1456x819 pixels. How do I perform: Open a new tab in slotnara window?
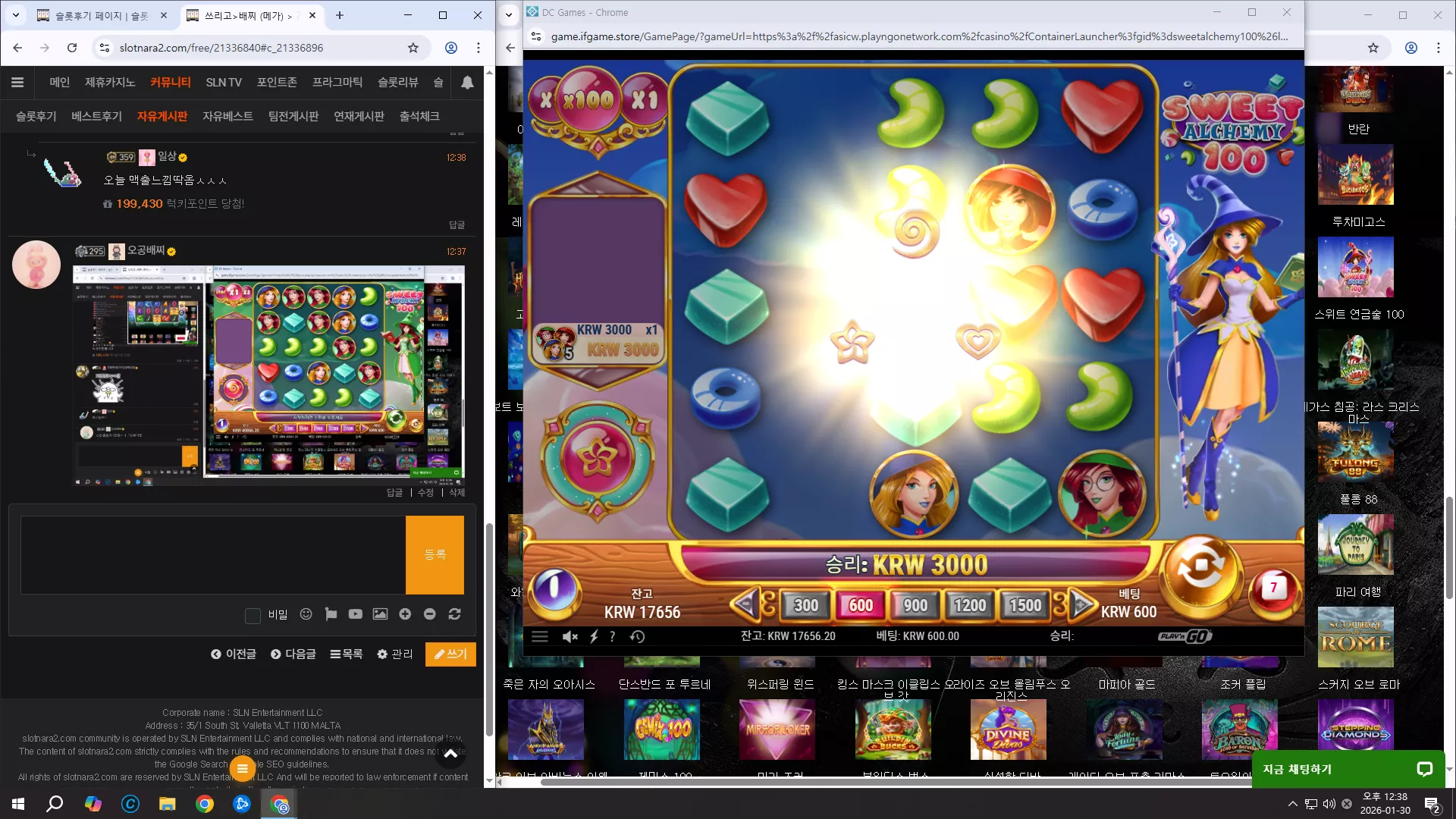point(340,15)
